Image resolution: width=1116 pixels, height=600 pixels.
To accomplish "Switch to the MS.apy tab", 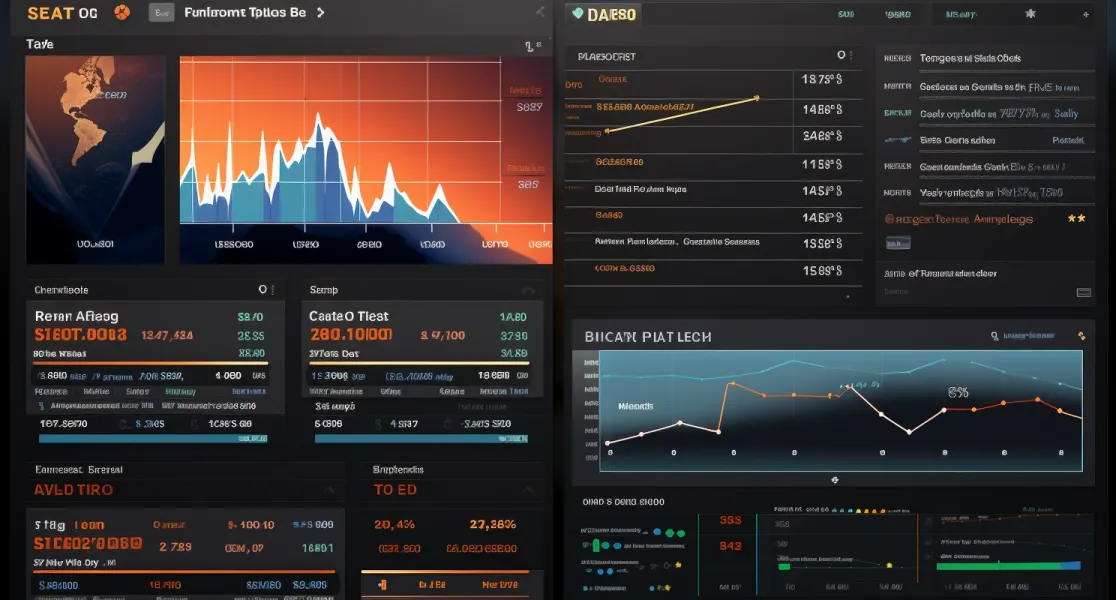I will 960,14.
